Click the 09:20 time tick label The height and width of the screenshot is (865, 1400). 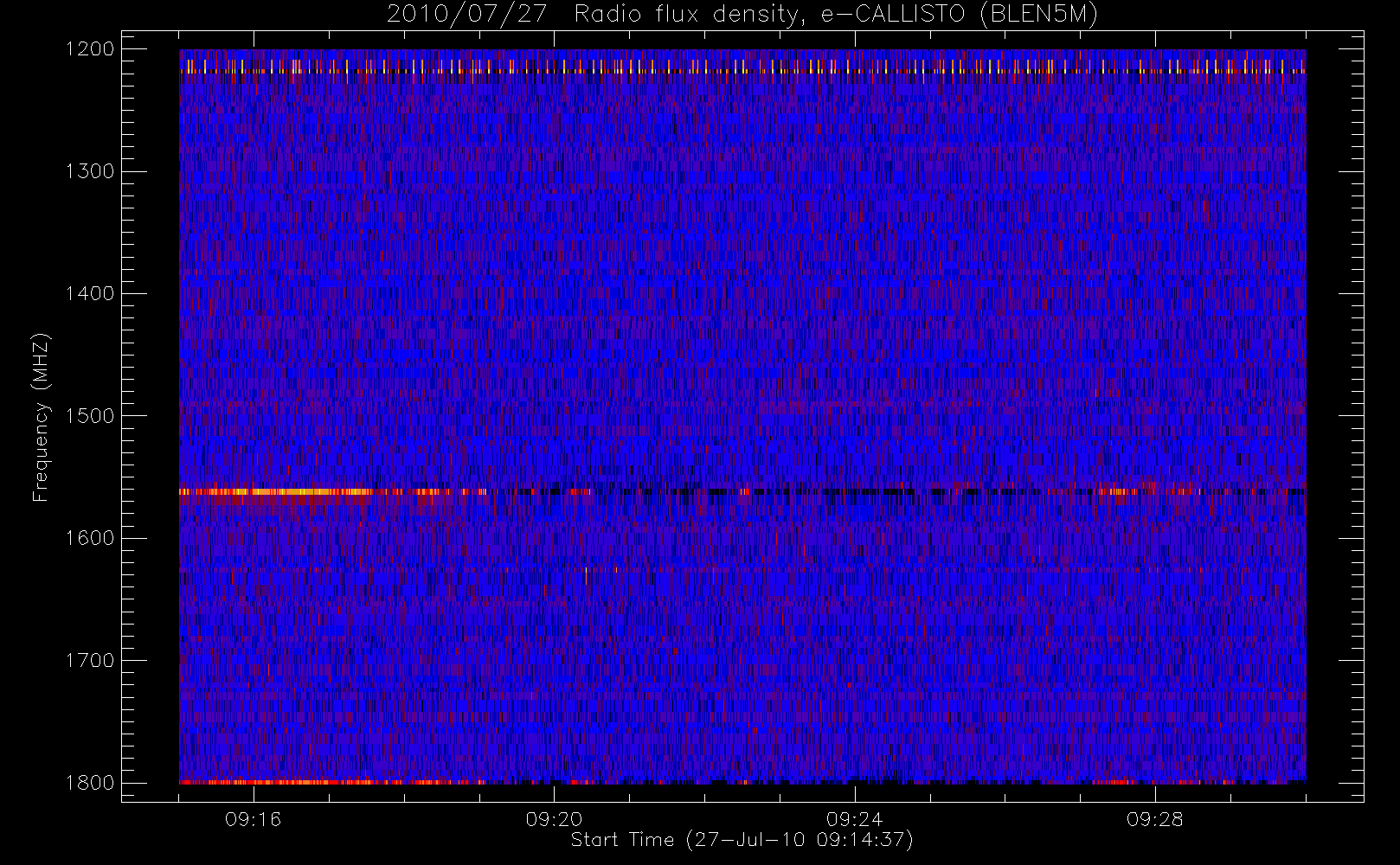pyautogui.click(x=554, y=819)
